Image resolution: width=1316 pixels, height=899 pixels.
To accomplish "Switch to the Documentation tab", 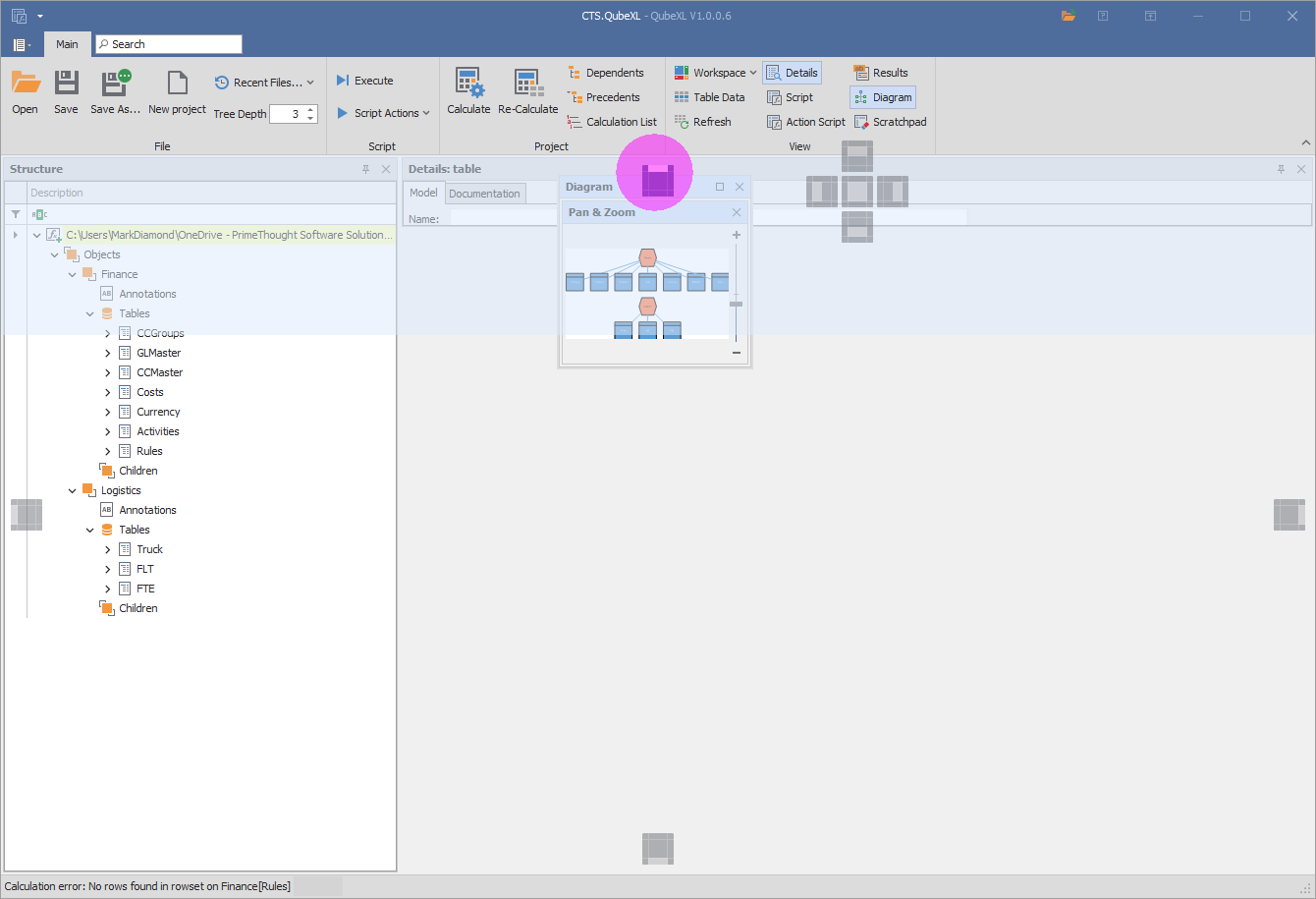I will pos(484,194).
